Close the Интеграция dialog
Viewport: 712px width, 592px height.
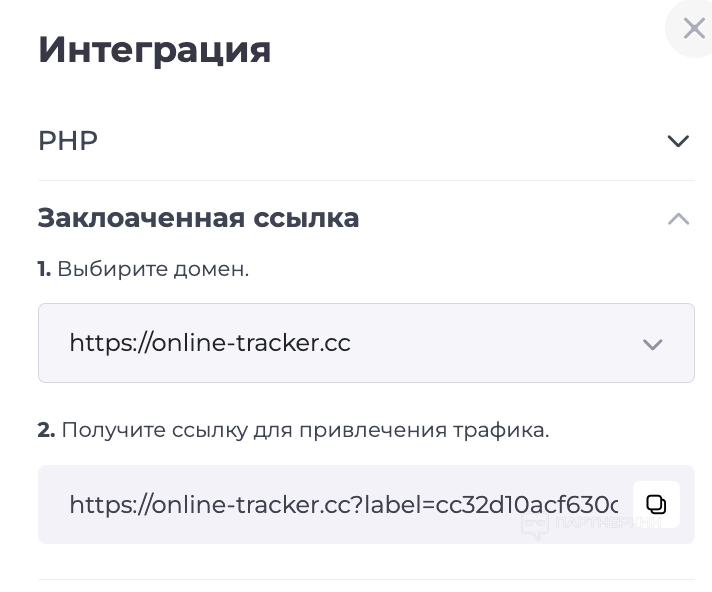click(x=693, y=29)
